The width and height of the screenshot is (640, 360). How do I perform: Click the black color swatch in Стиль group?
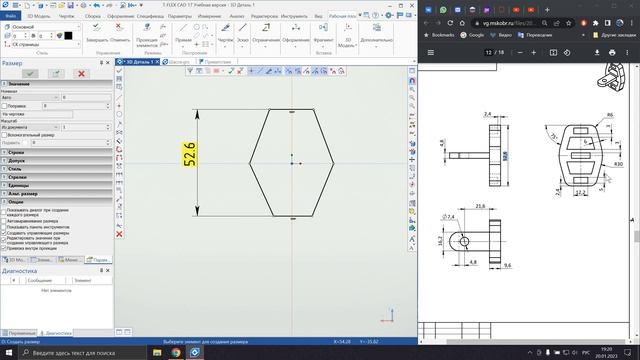68,36
